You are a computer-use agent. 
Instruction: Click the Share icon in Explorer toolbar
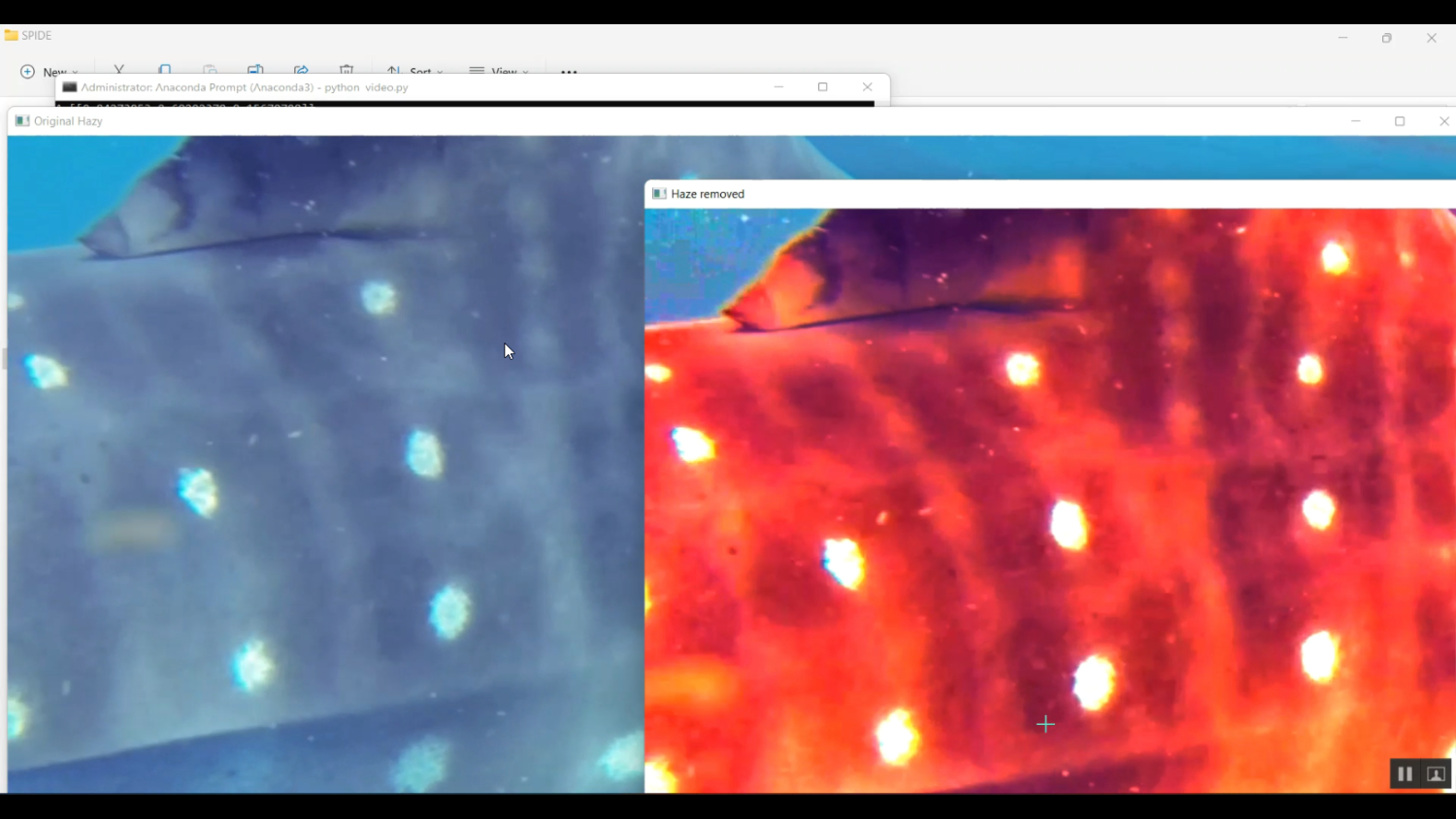tap(301, 70)
